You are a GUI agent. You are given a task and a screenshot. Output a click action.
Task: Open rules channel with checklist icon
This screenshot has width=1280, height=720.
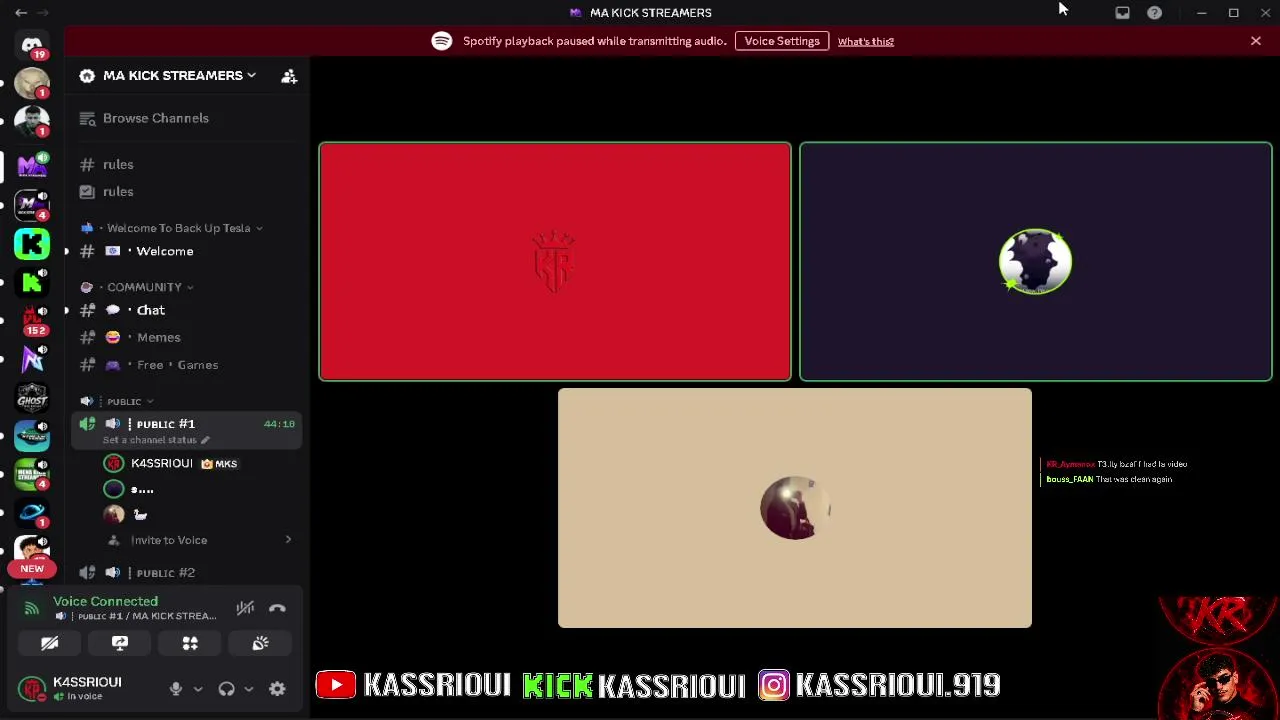(187, 191)
